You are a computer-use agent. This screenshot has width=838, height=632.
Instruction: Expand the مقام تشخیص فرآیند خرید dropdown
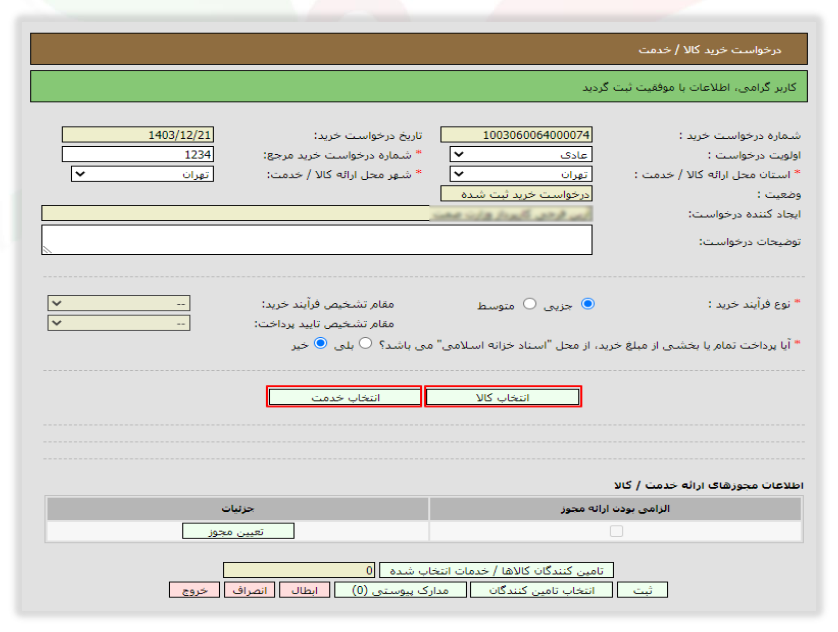click(119, 303)
